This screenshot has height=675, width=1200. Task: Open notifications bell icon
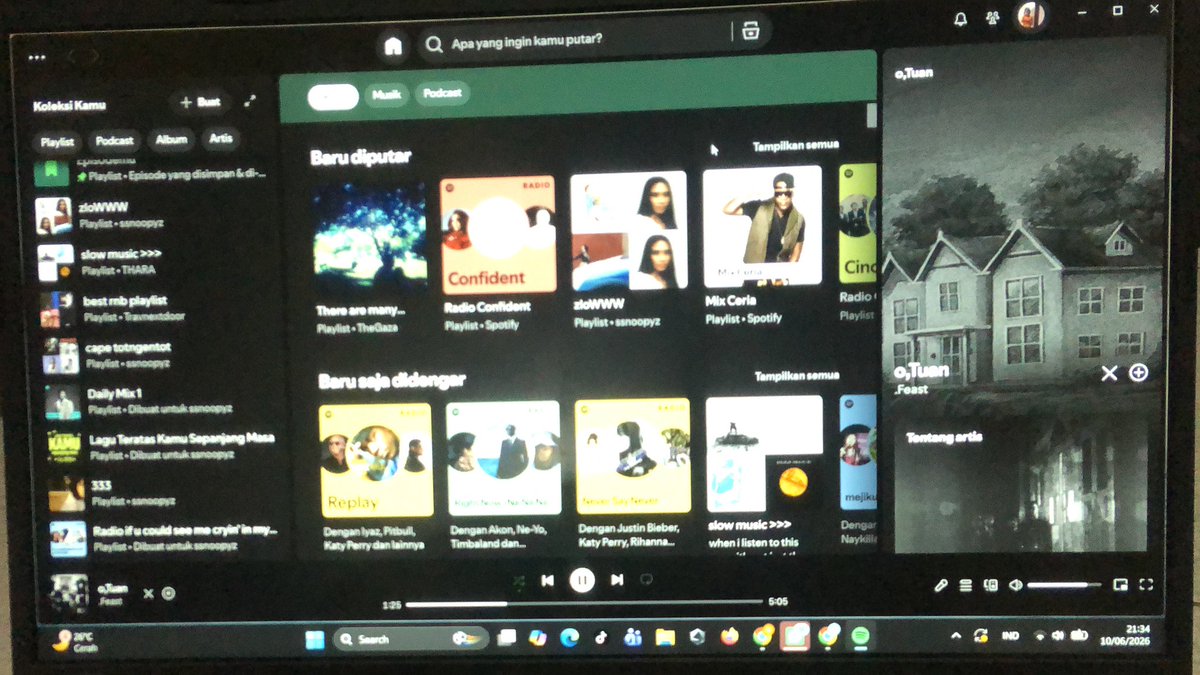[x=960, y=18]
